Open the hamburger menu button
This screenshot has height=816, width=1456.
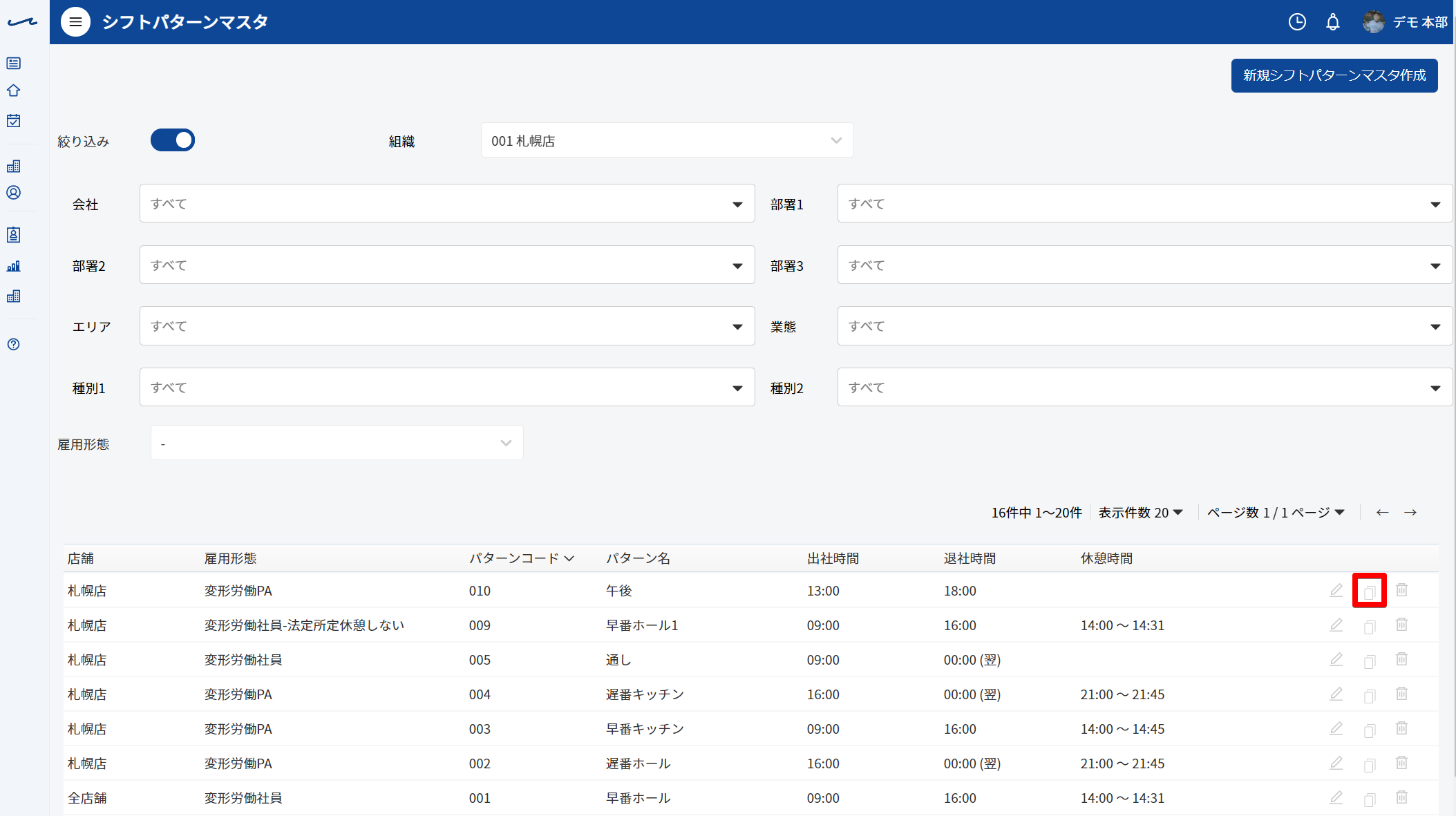coord(75,22)
